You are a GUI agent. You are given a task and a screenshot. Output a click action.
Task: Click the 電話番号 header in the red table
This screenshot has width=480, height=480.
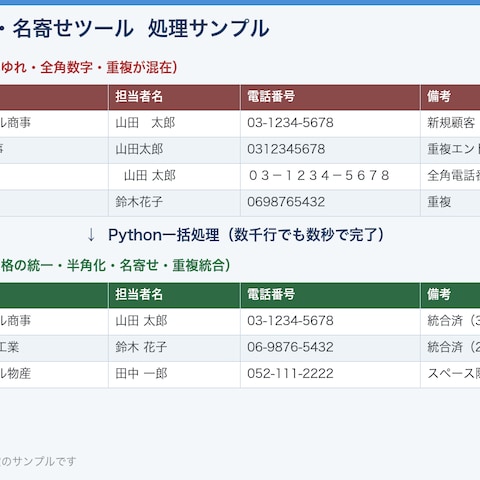click(330, 97)
